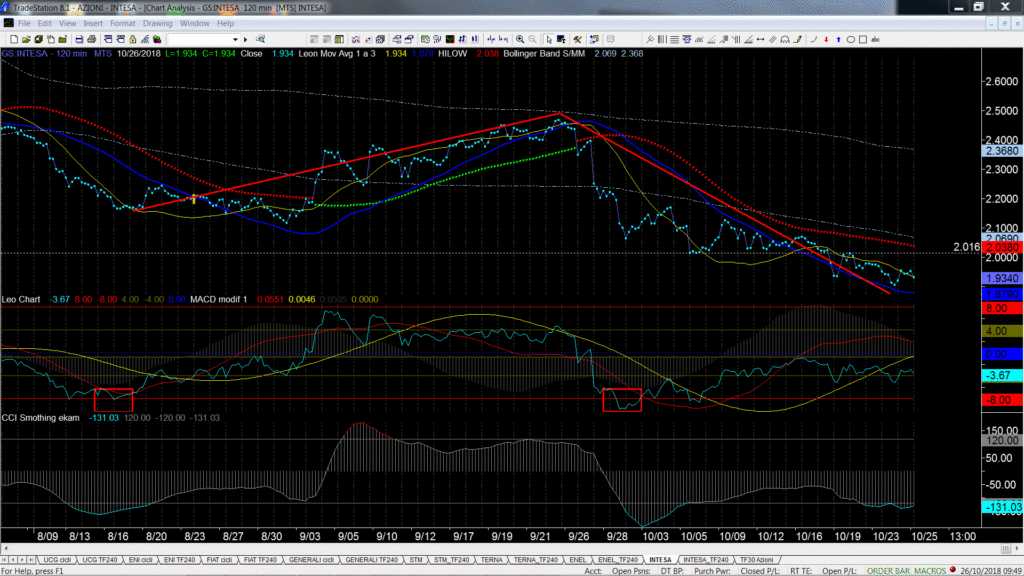The width and height of the screenshot is (1024, 576).
Task: Click the horizontal scrollbar left arrow
Action: point(5,549)
